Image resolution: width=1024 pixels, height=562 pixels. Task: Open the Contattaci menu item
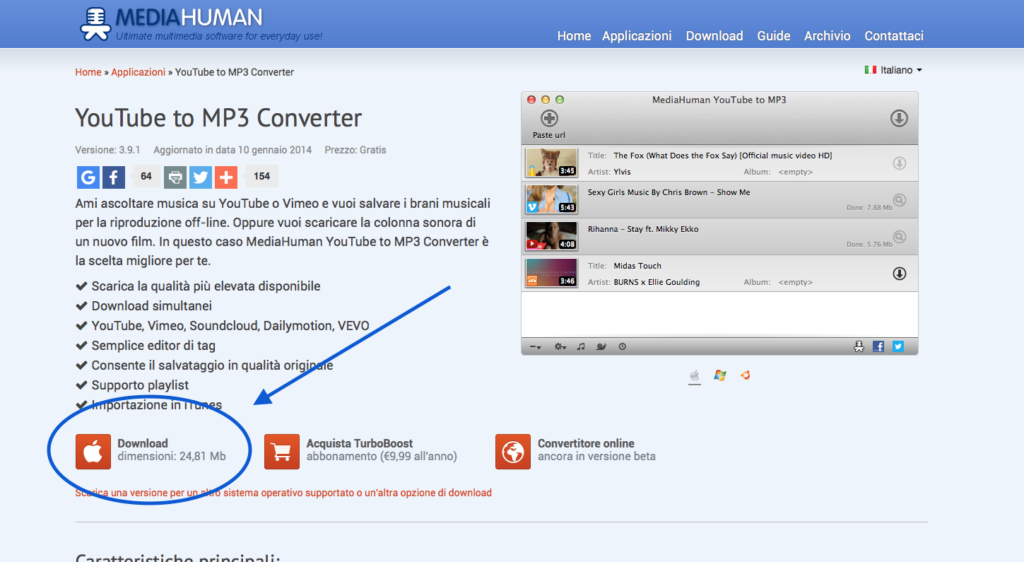click(x=893, y=36)
